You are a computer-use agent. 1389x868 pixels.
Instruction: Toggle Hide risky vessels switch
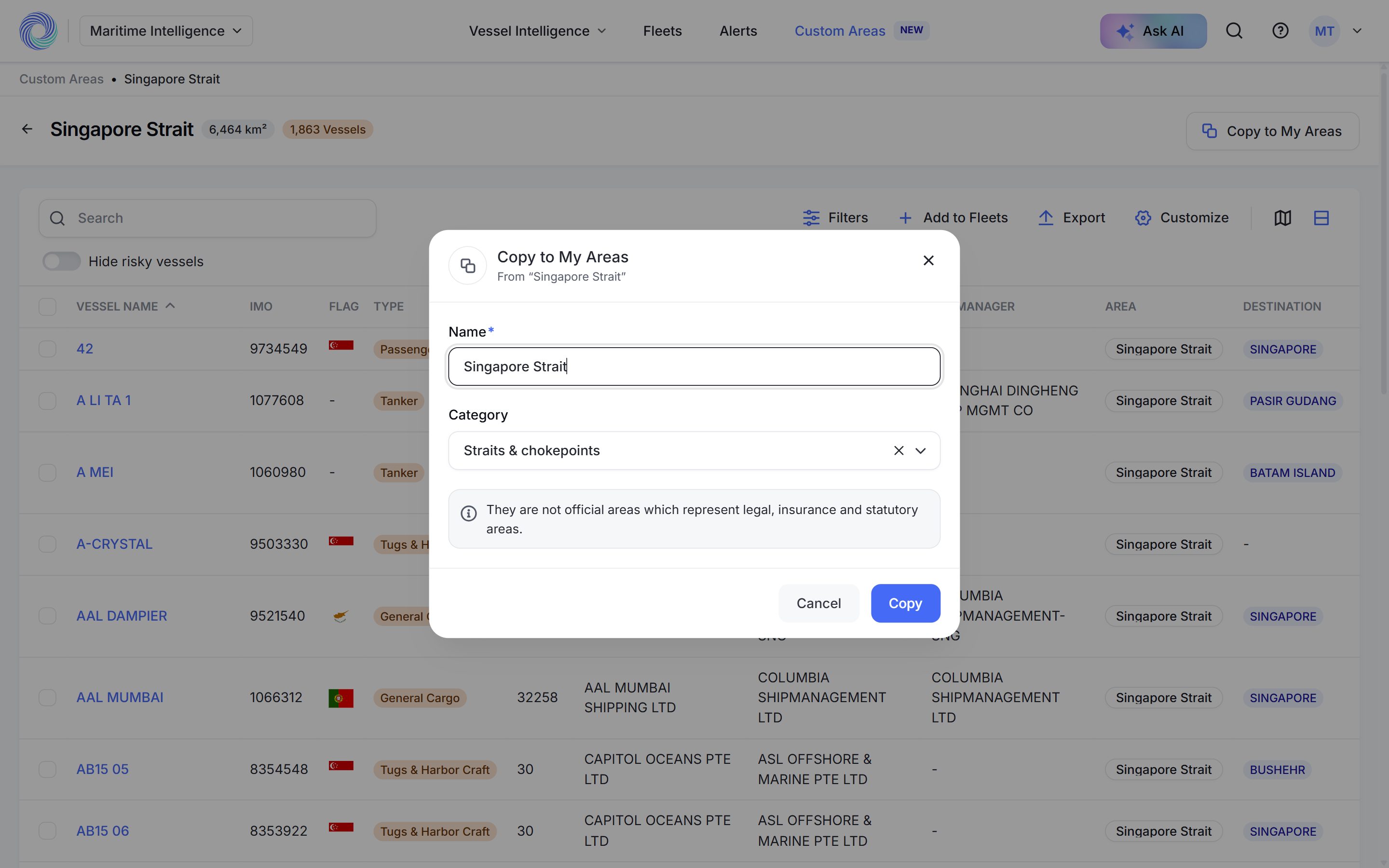(61, 261)
